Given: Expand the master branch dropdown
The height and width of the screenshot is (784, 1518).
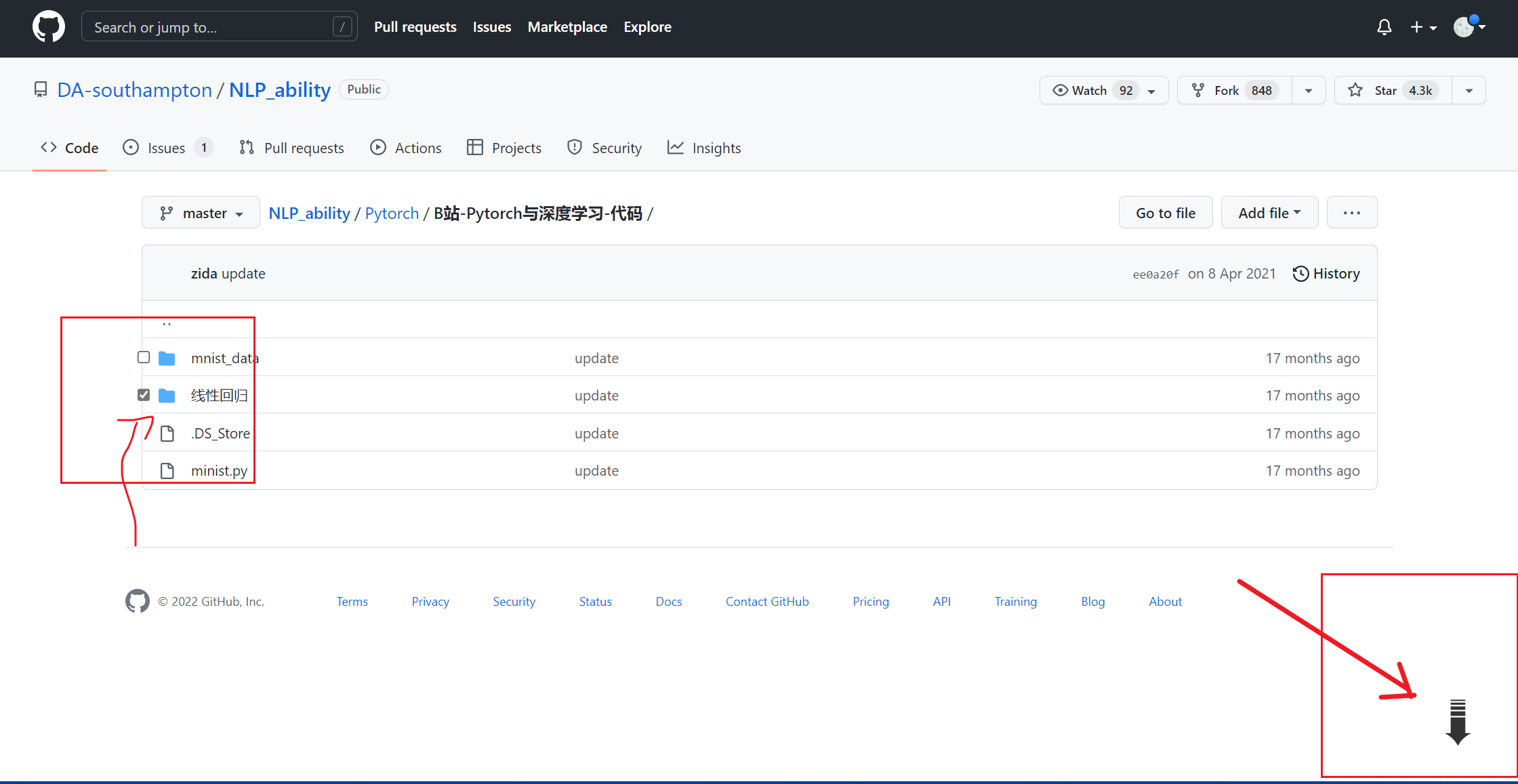Looking at the screenshot, I should tap(201, 213).
